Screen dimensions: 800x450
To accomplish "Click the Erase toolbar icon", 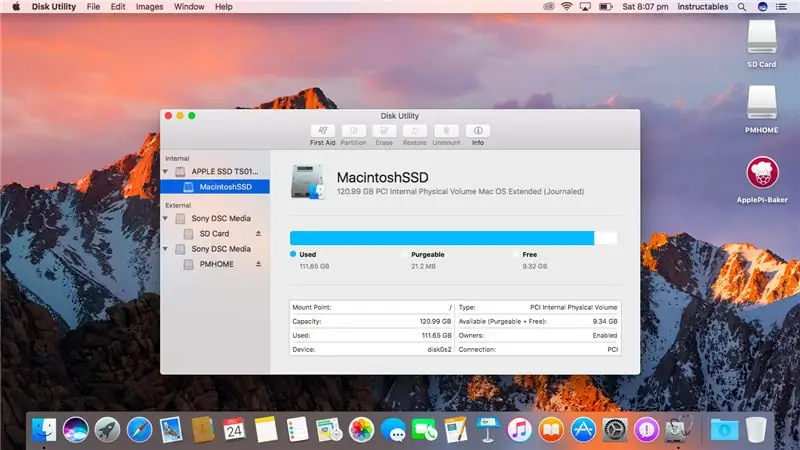I will click(x=384, y=131).
